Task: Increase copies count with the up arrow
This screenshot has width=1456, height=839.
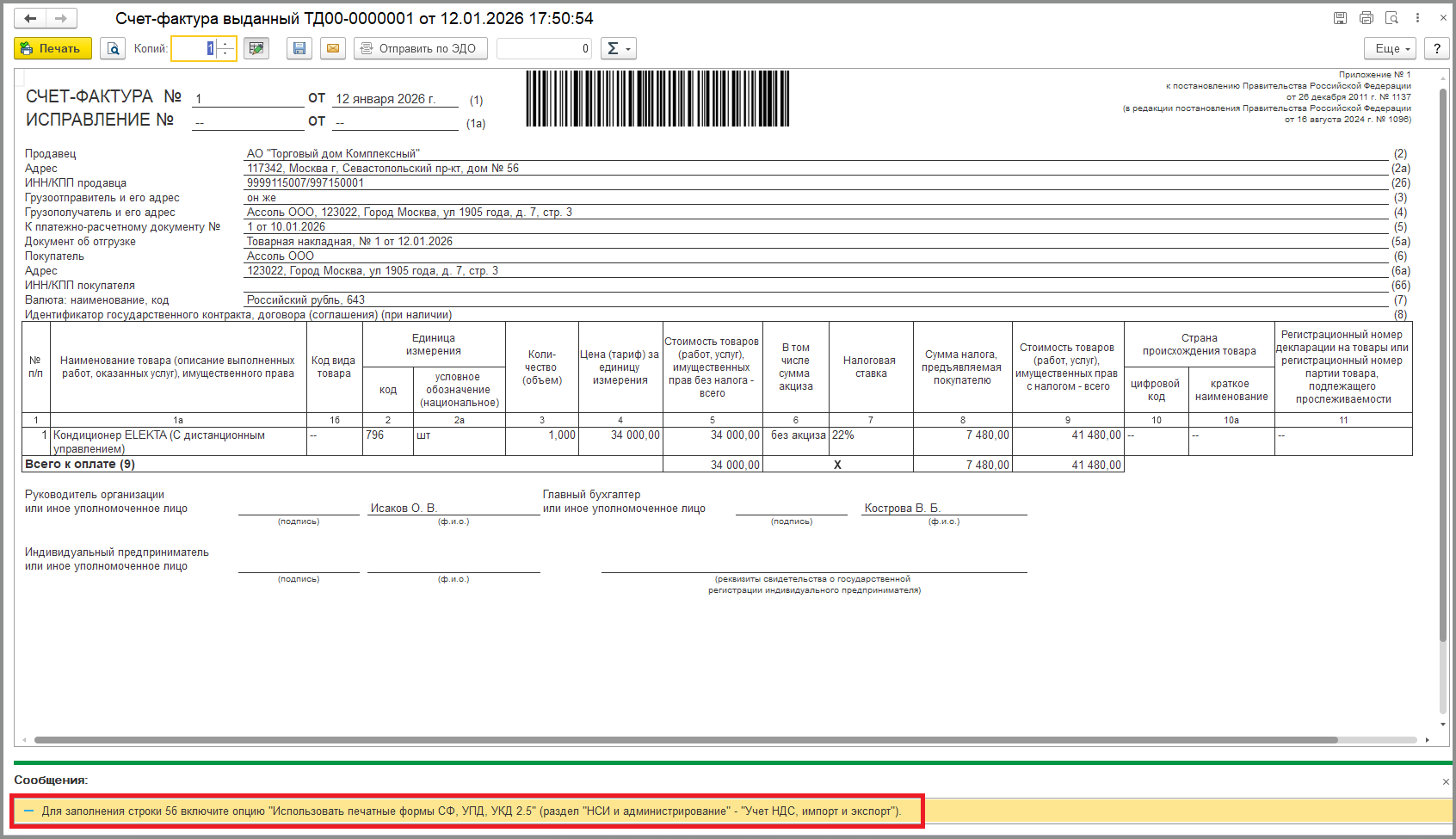Action: (225, 44)
